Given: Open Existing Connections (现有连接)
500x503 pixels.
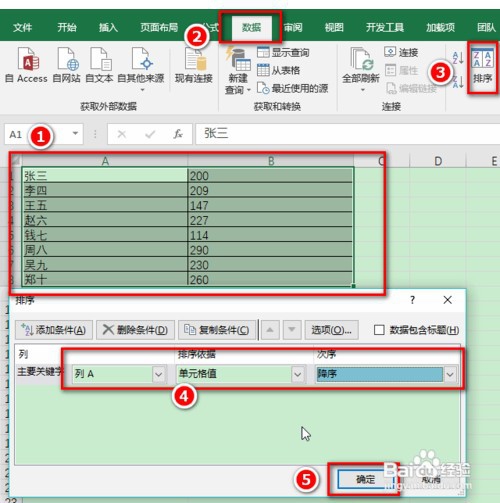Looking at the screenshot, I should pos(194,65).
